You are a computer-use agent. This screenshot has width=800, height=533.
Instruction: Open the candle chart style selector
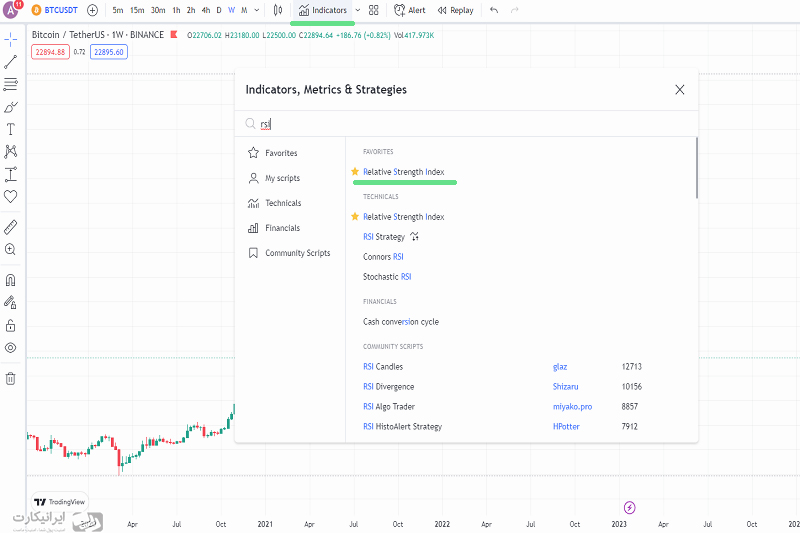pos(278,10)
